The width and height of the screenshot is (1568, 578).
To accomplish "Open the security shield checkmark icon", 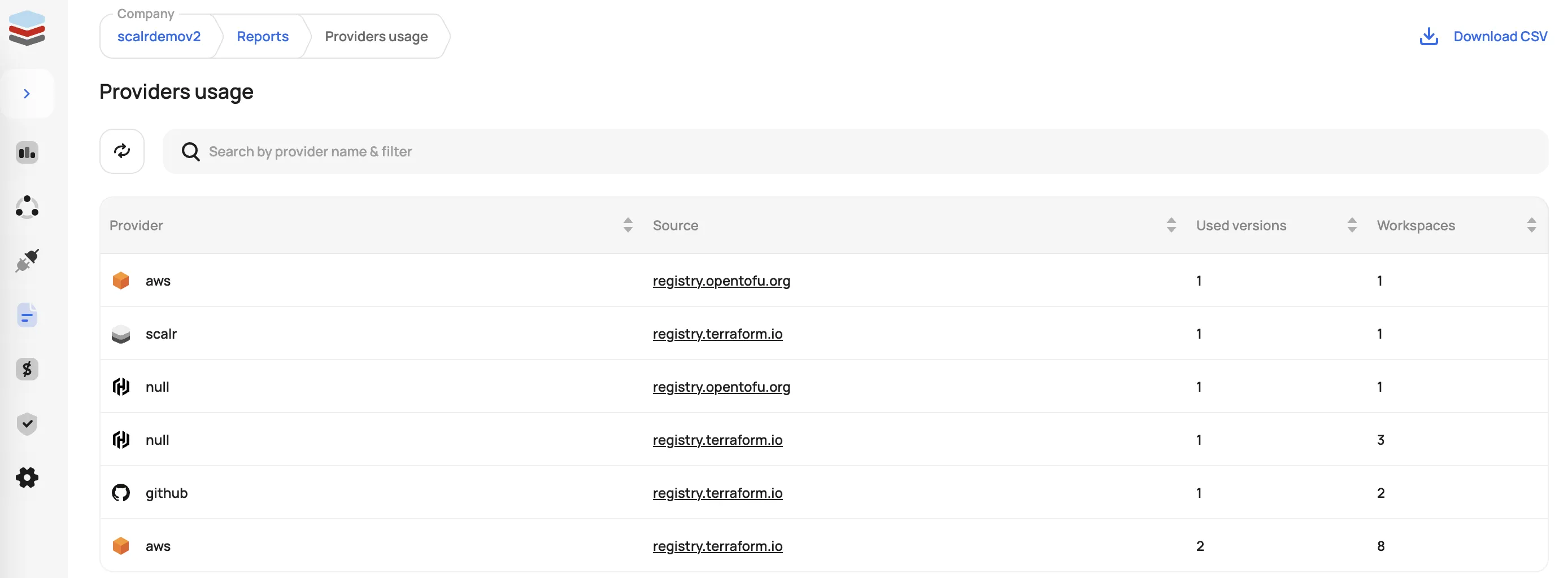I will (x=27, y=423).
